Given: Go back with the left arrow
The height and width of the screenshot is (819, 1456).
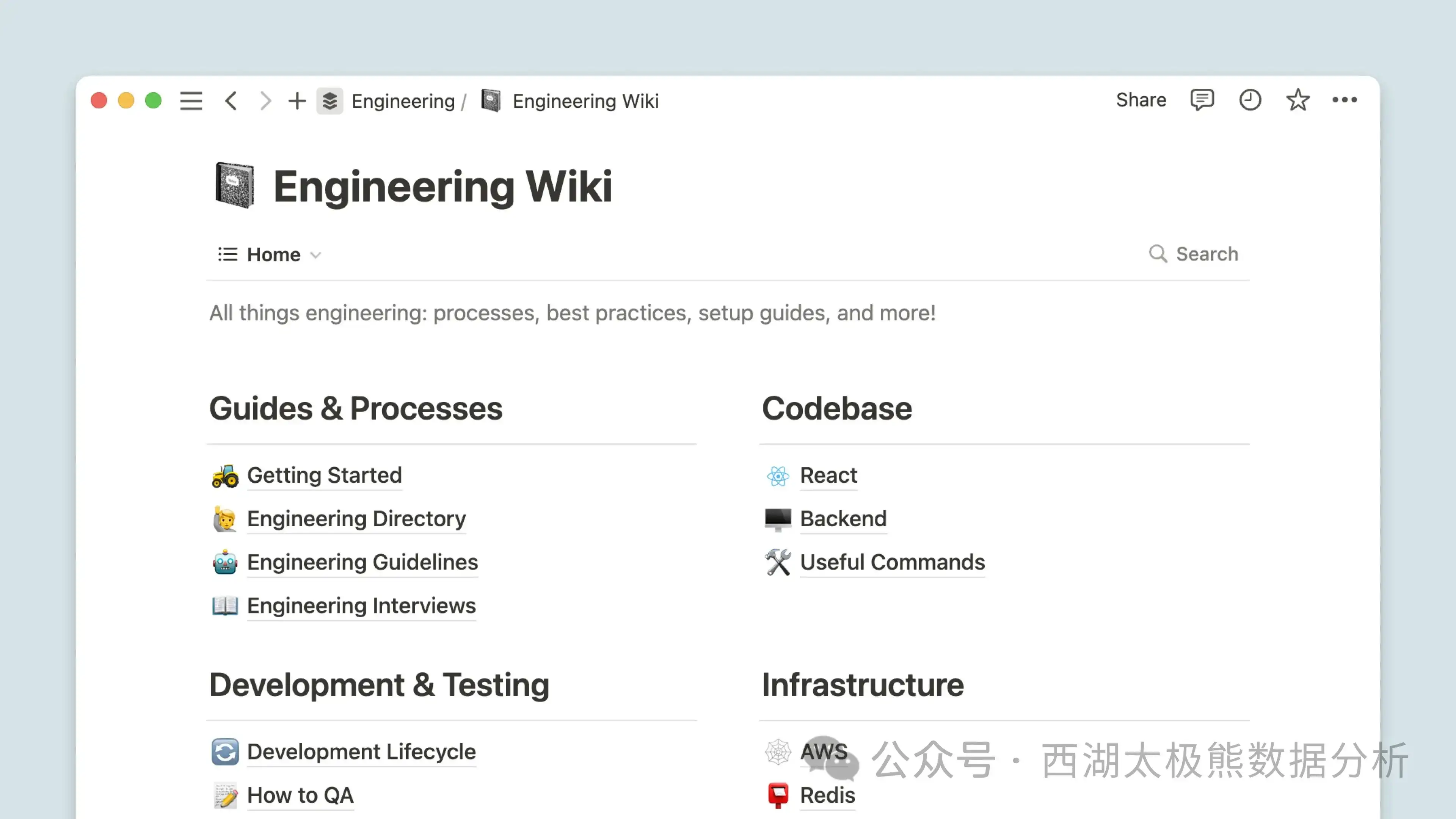Looking at the screenshot, I should tap(231, 100).
